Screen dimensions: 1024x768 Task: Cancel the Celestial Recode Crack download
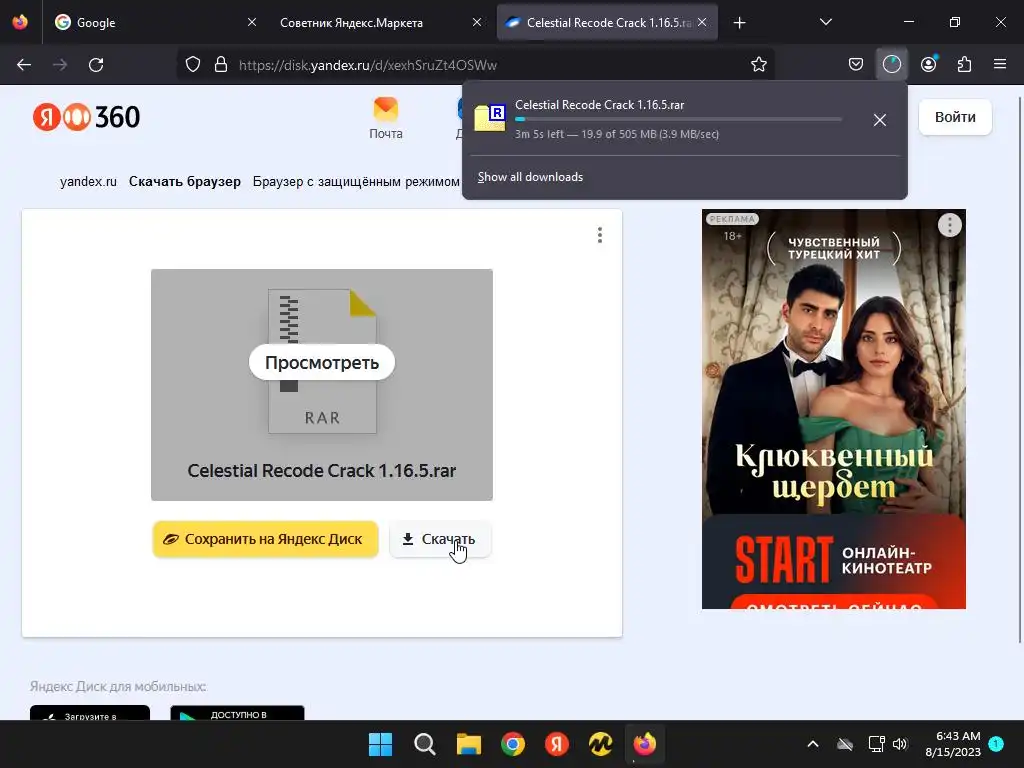pos(880,120)
